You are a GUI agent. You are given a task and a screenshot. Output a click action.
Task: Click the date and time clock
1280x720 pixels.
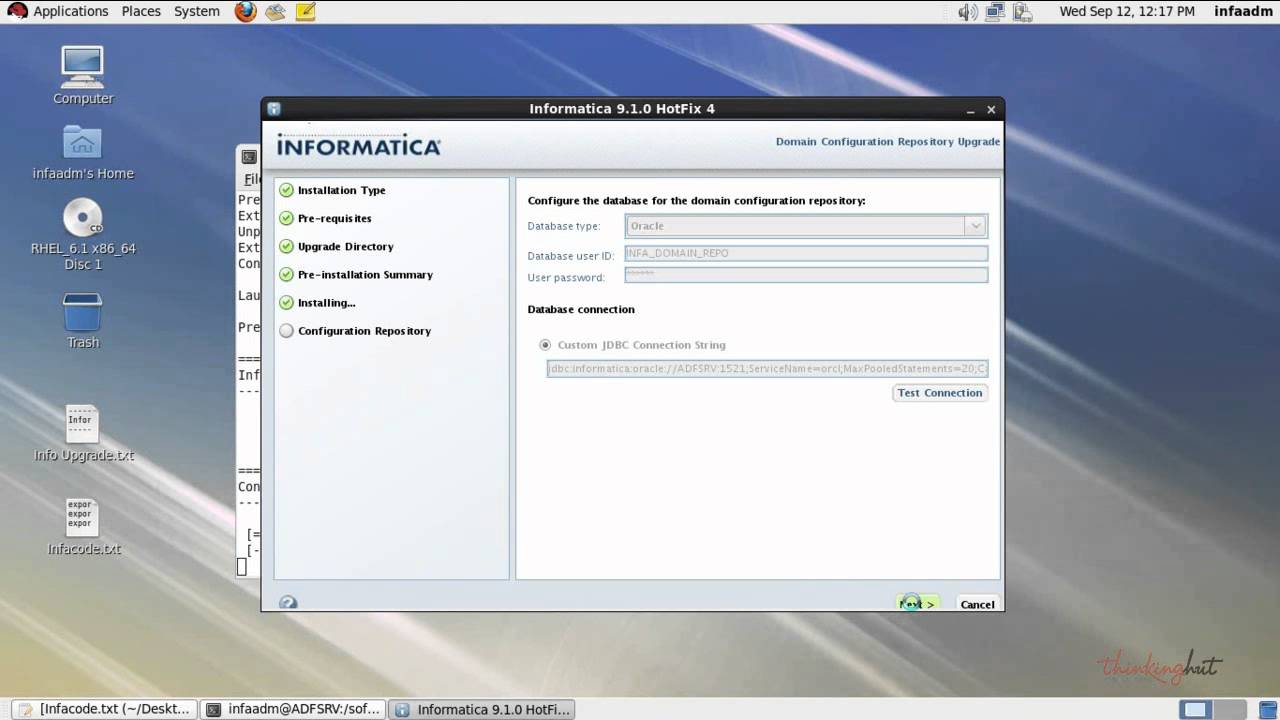tap(1127, 11)
